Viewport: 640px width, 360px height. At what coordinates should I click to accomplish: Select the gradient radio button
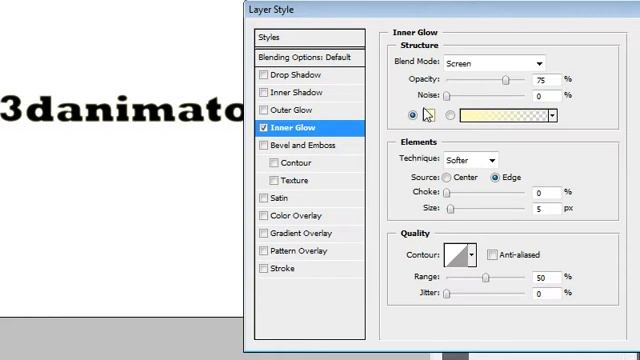(450, 115)
